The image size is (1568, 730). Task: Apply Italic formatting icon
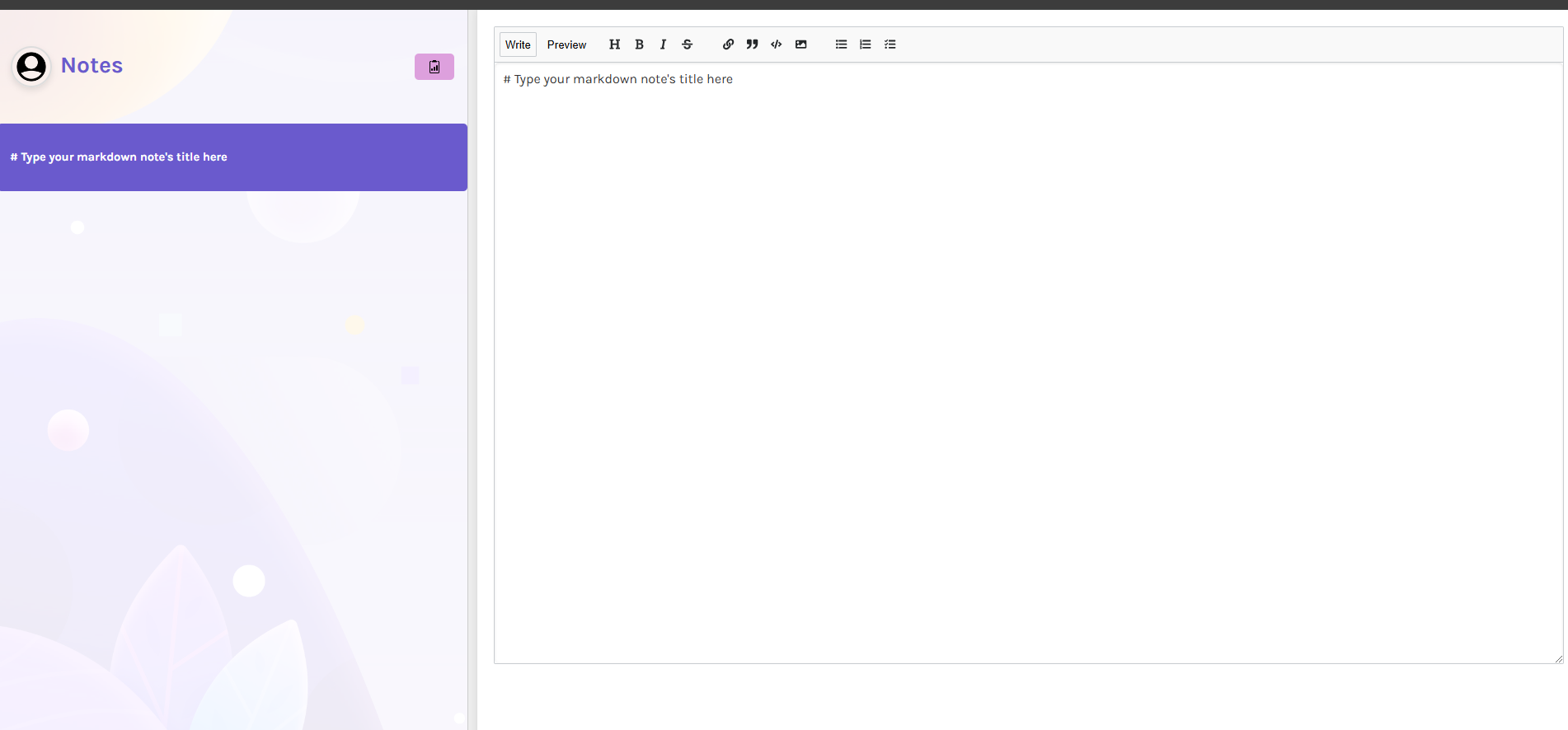(663, 44)
